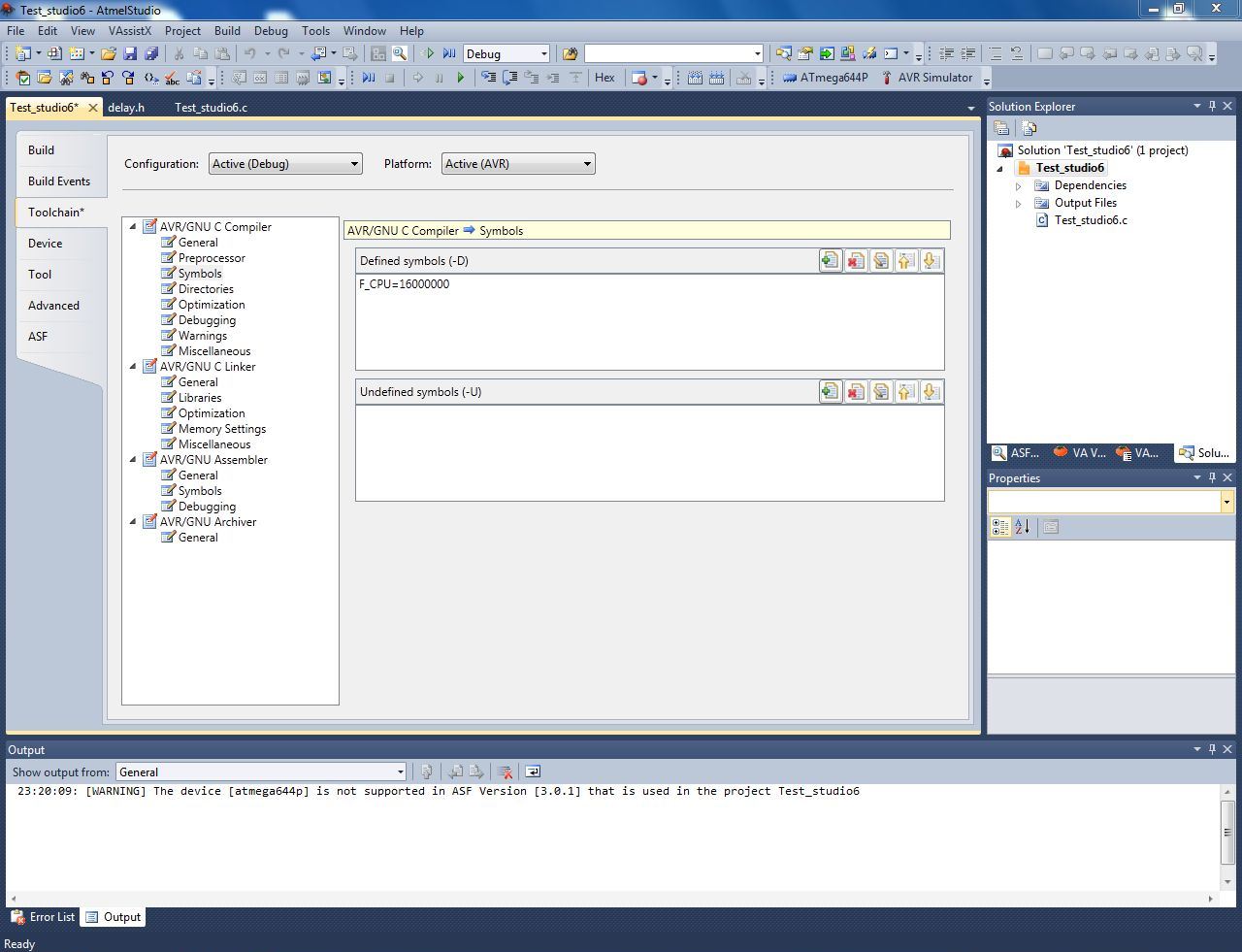
Task: Click the Open File folder icon
Action: pyautogui.click(x=109, y=53)
